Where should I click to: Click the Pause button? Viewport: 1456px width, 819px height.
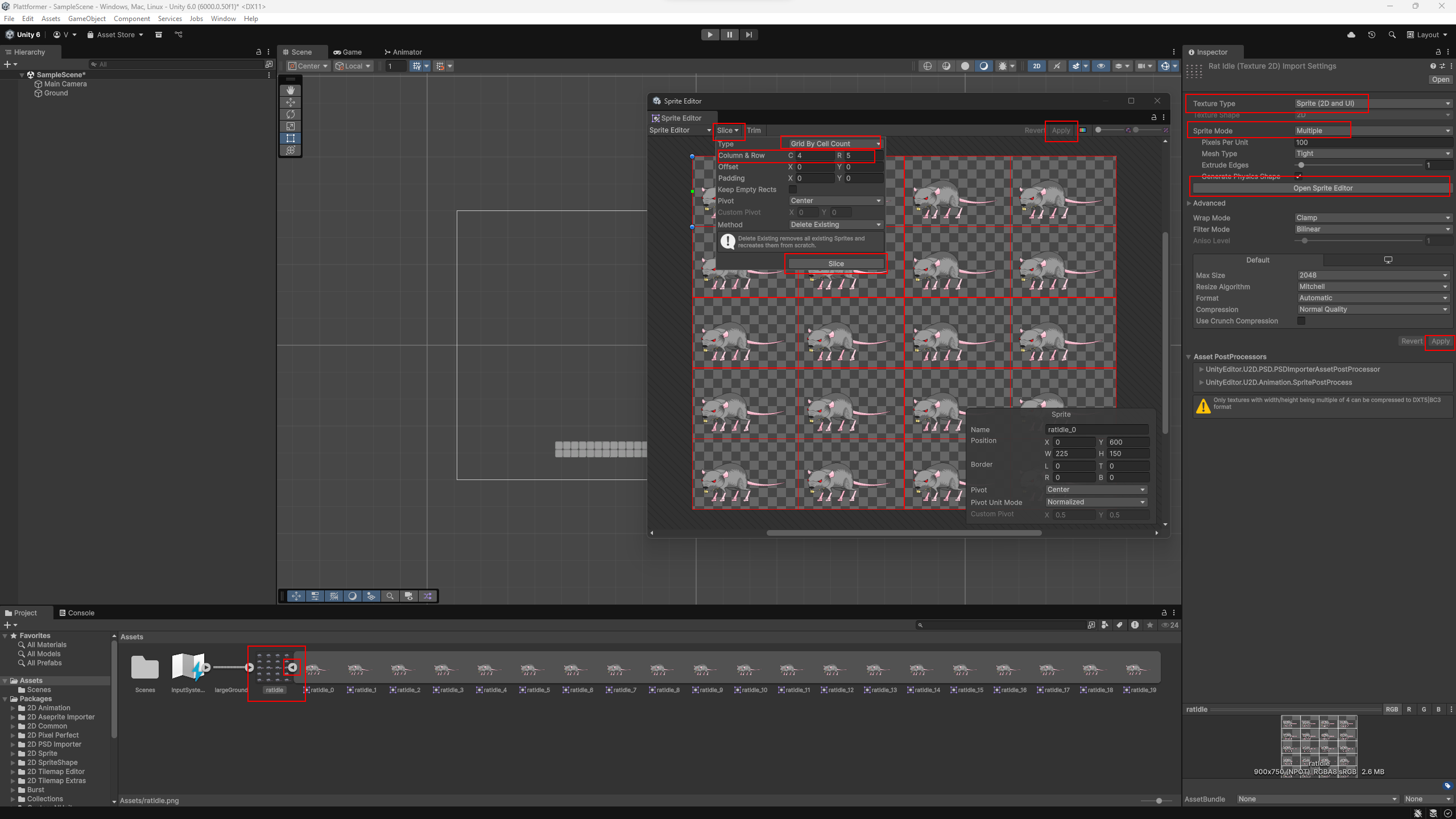click(729, 35)
